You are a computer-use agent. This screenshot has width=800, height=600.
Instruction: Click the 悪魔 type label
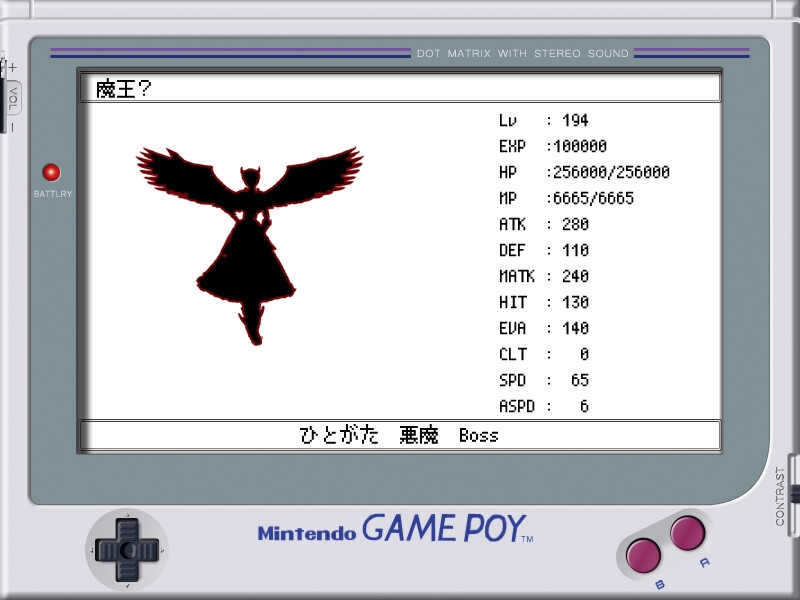pos(419,435)
